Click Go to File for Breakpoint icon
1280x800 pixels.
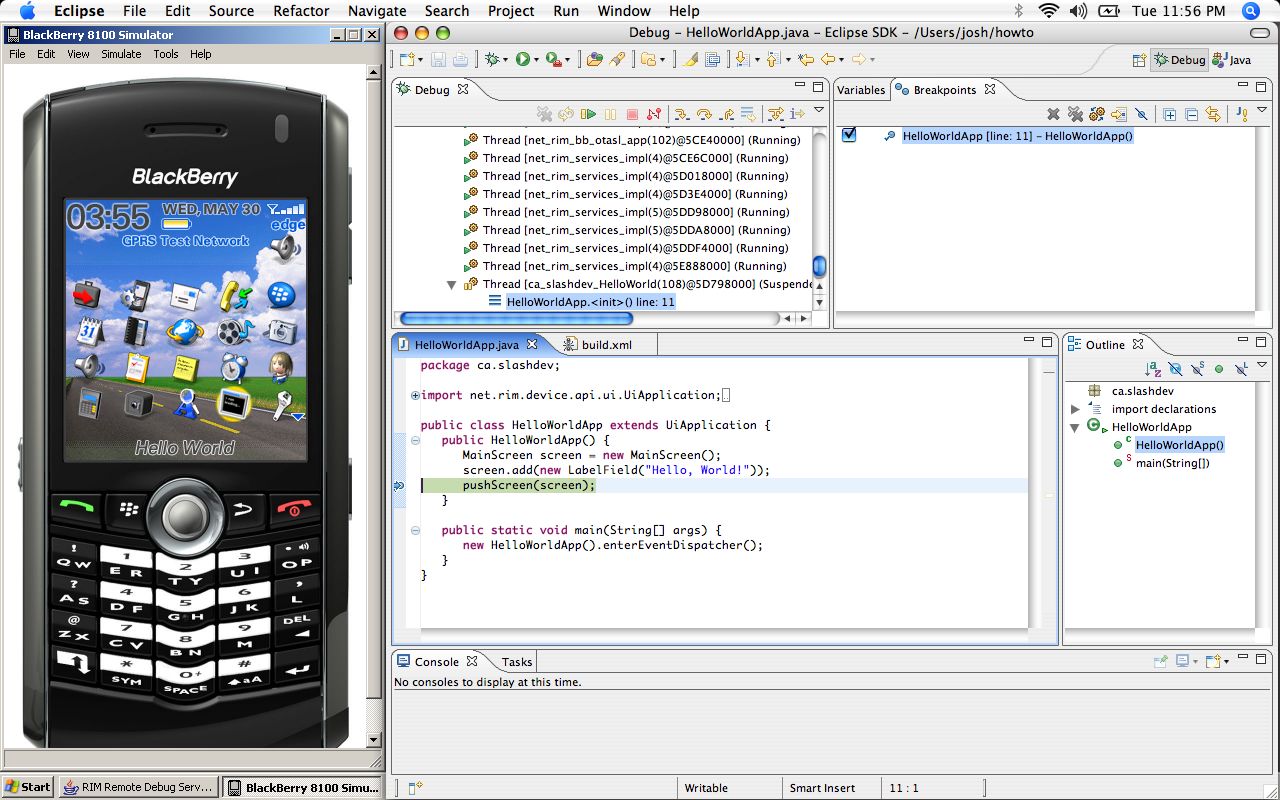1119,114
